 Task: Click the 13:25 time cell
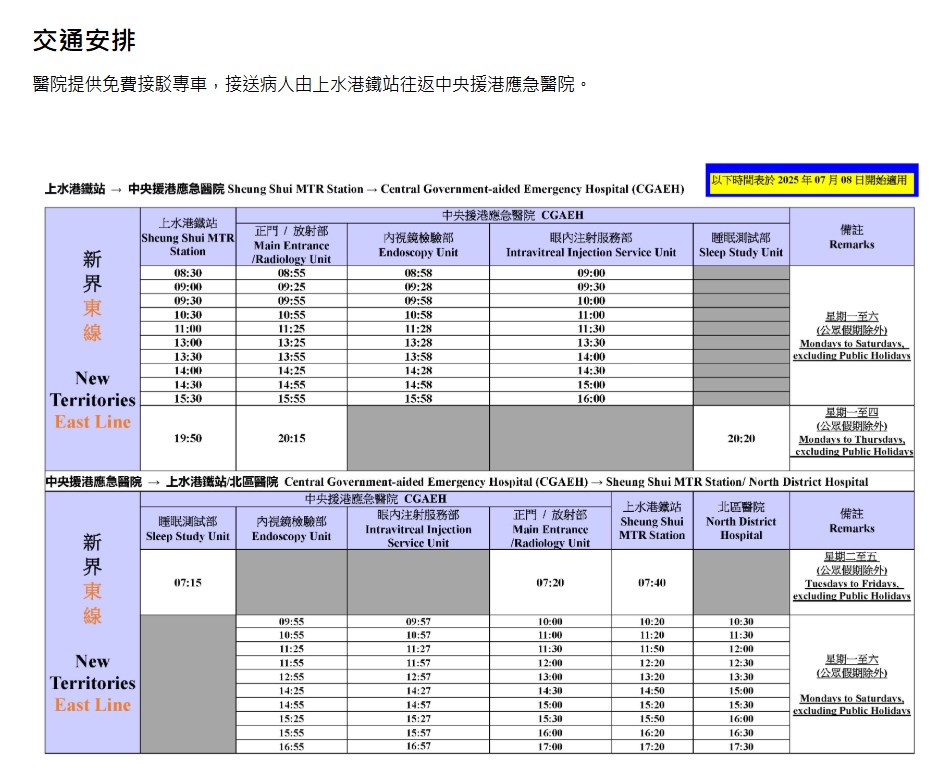(x=291, y=342)
